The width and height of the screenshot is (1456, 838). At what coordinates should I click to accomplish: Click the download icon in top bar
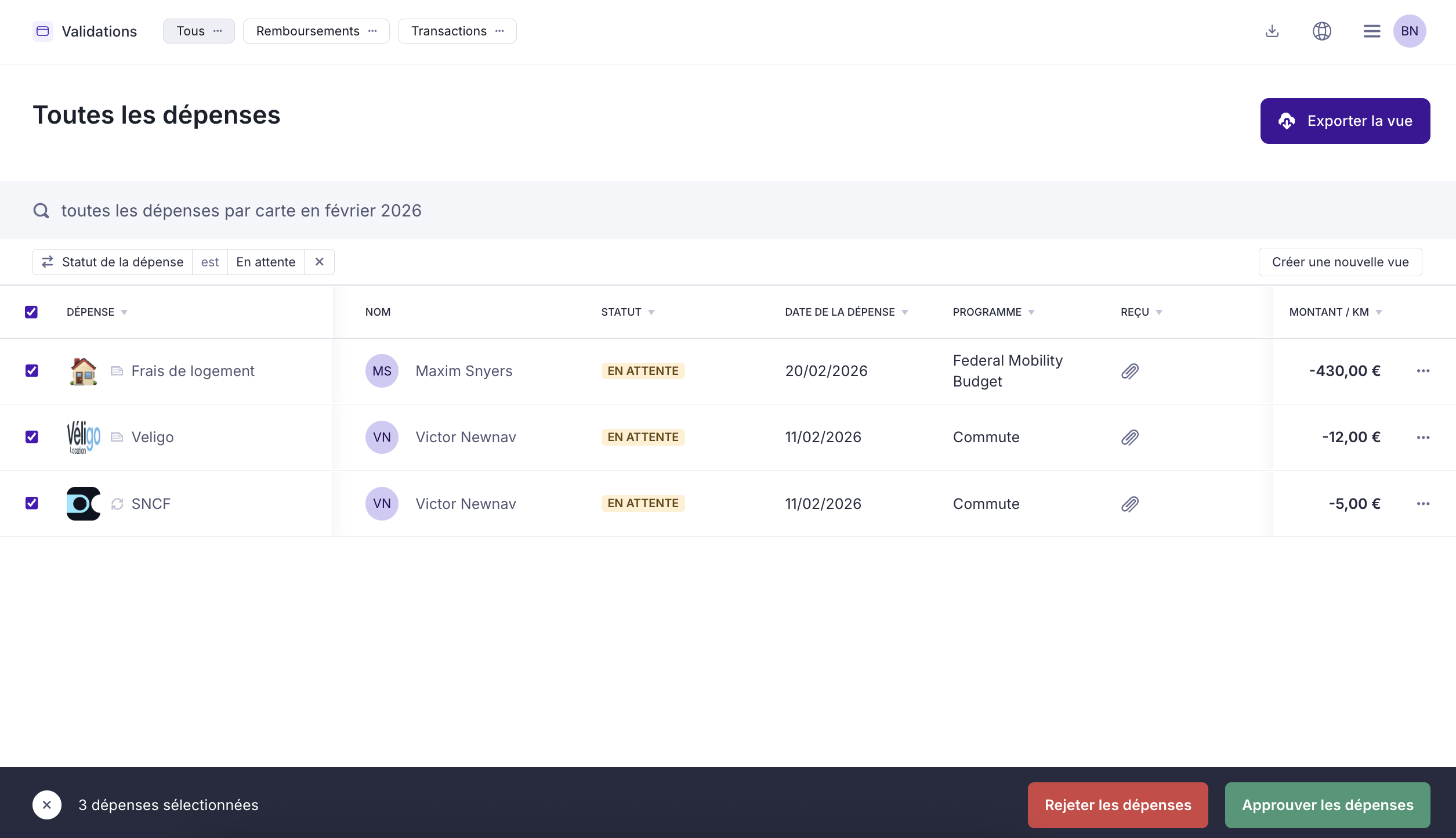[x=1272, y=31]
